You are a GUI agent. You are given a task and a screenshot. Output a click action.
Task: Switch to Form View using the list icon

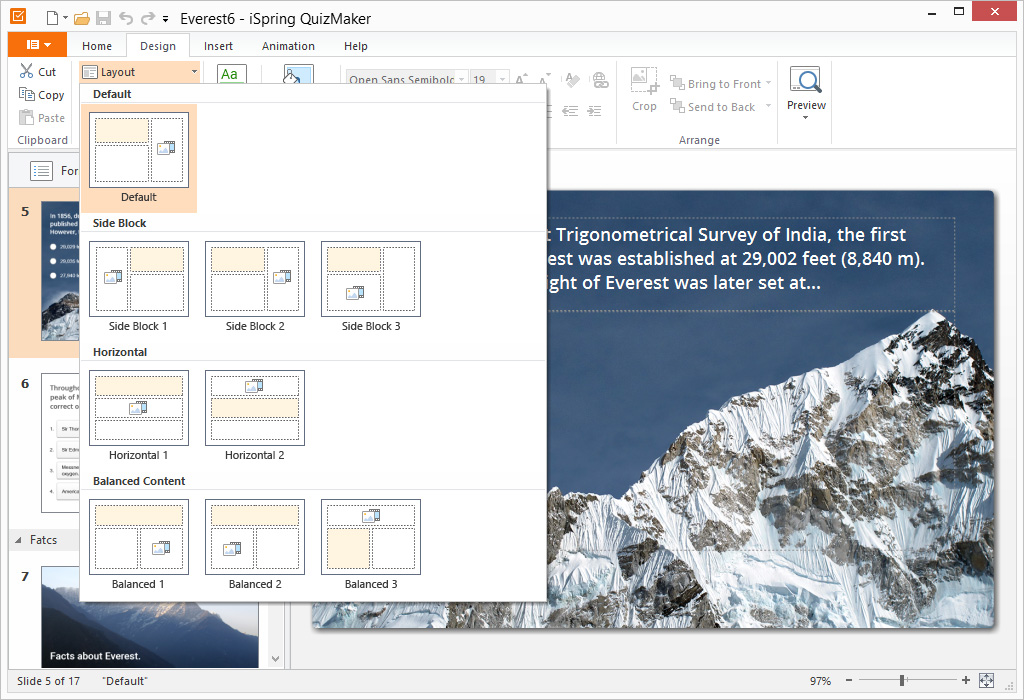(x=41, y=171)
